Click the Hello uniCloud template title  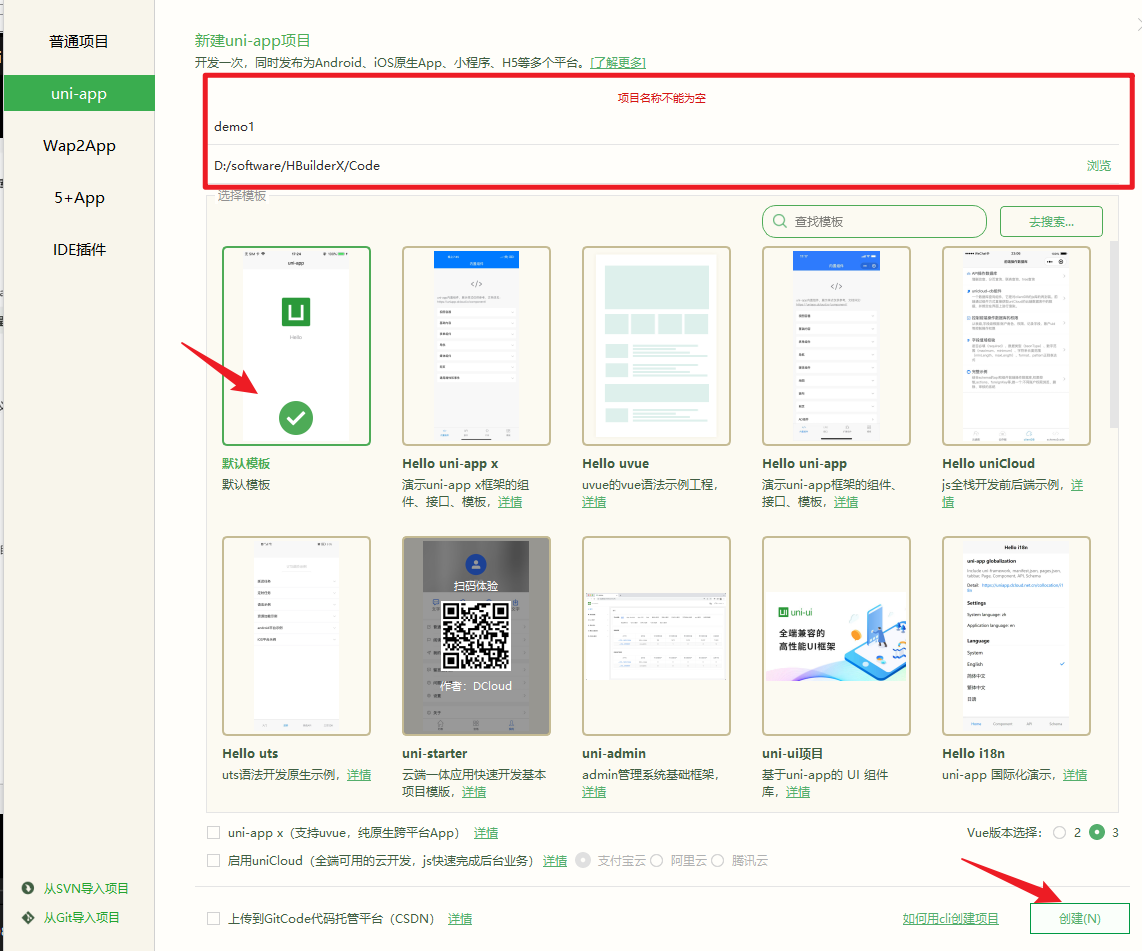point(988,463)
